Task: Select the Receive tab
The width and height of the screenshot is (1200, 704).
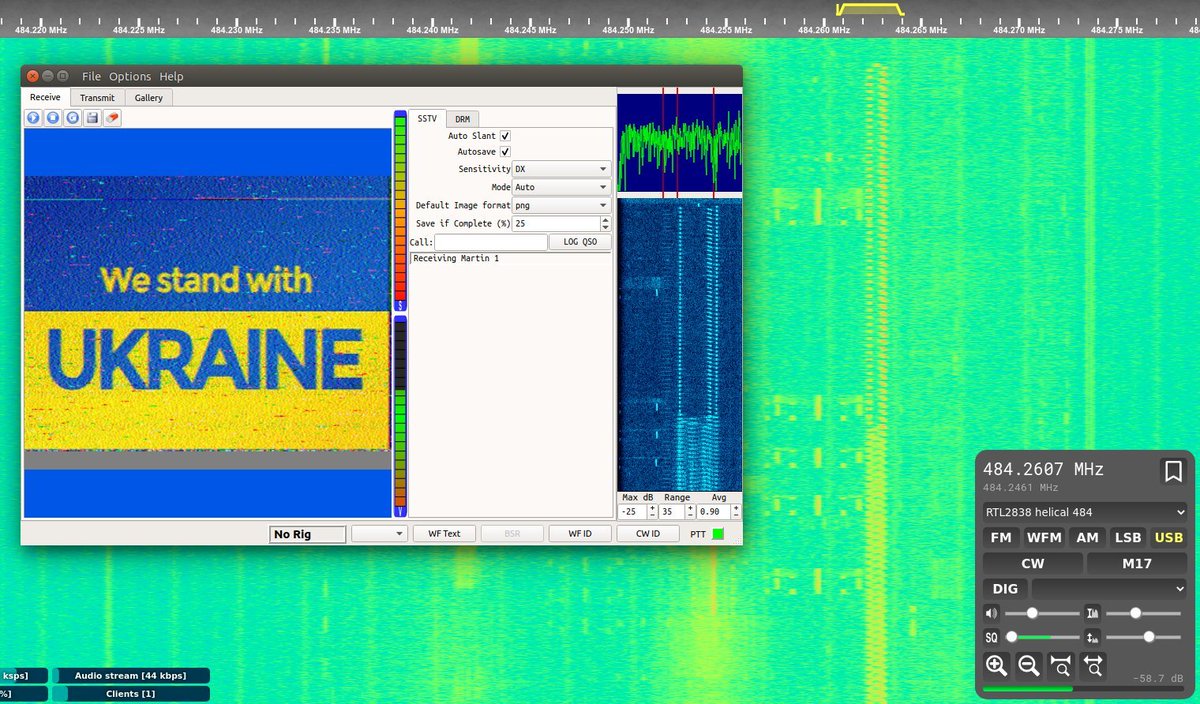Action: point(45,97)
